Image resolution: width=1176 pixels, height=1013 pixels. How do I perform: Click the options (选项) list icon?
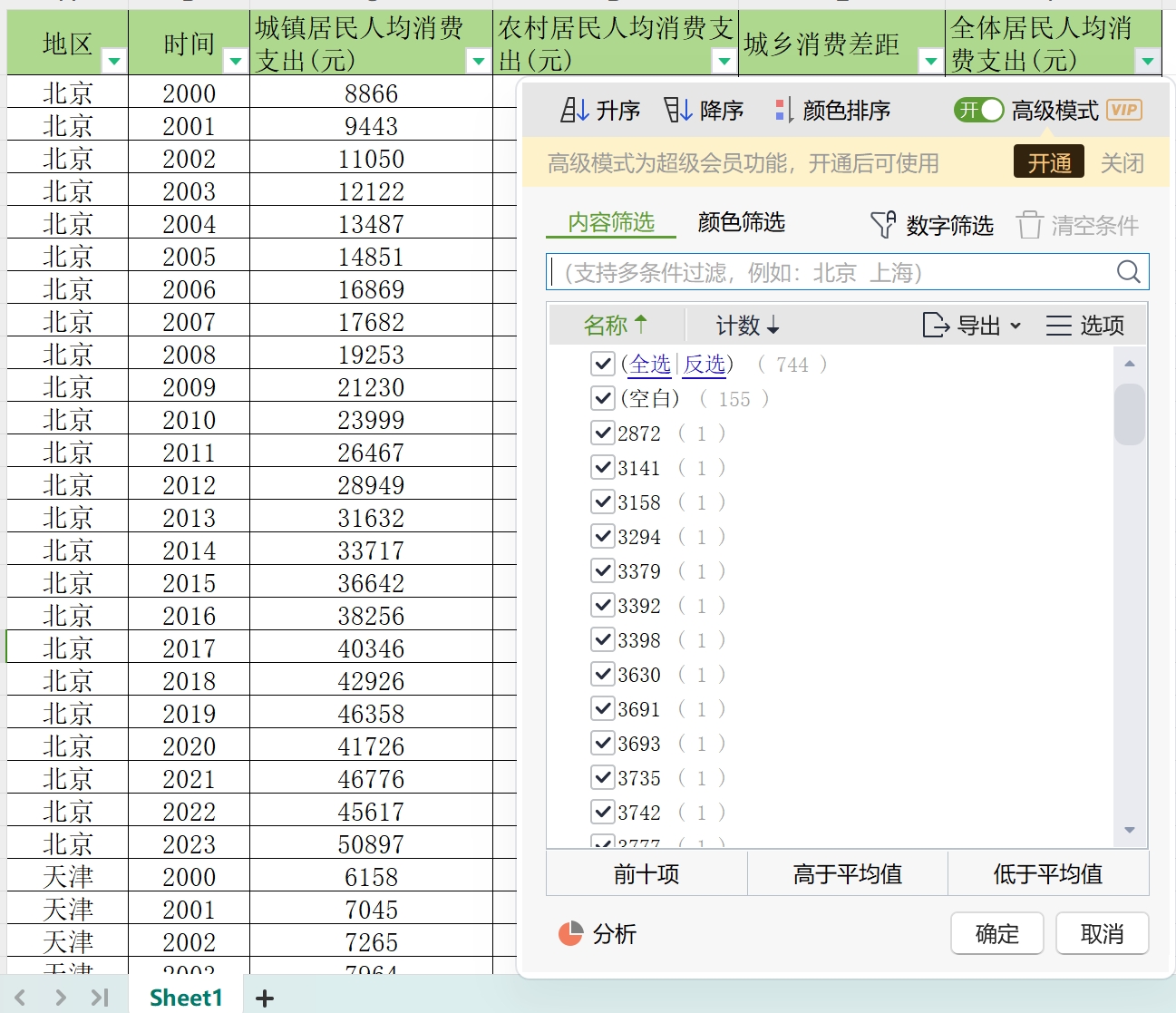click(x=1058, y=326)
